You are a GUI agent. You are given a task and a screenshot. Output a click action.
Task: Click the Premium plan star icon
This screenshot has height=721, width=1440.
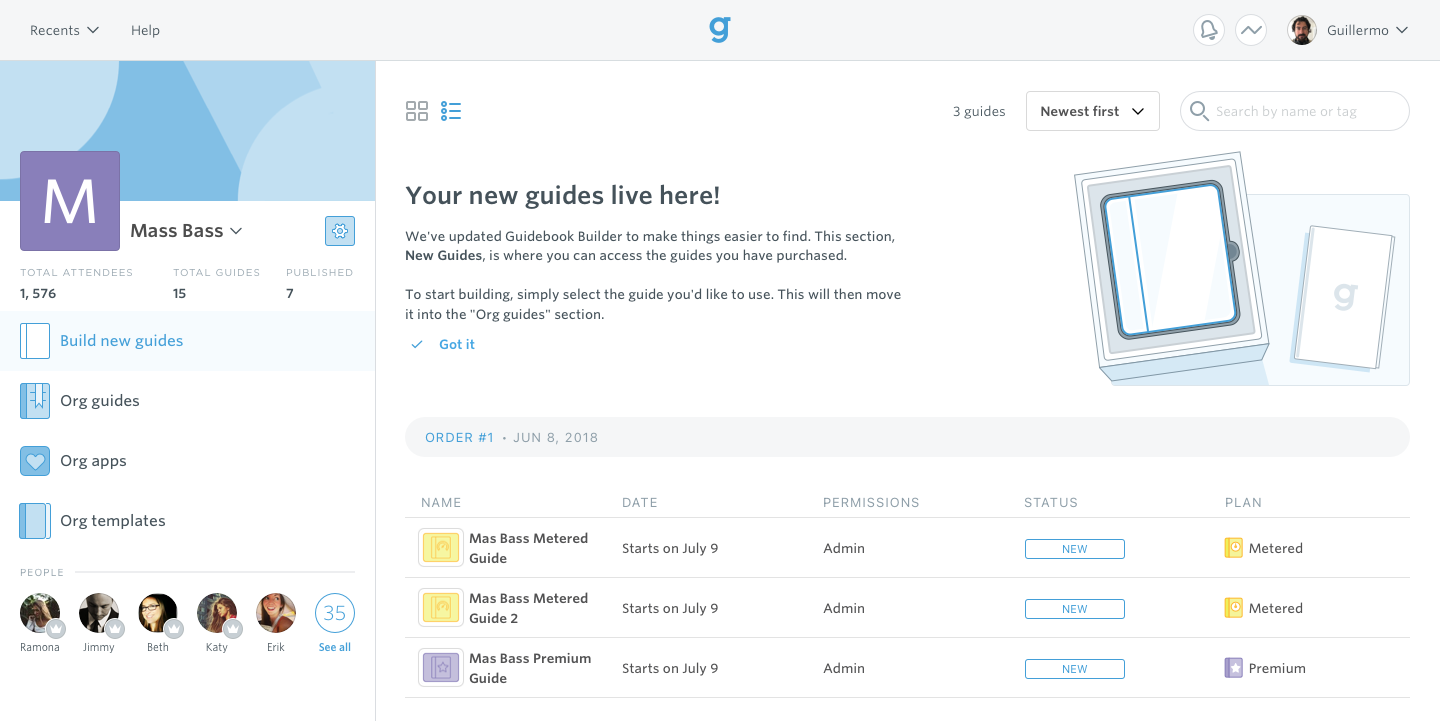pyautogui.click(x=1234, y=668)
